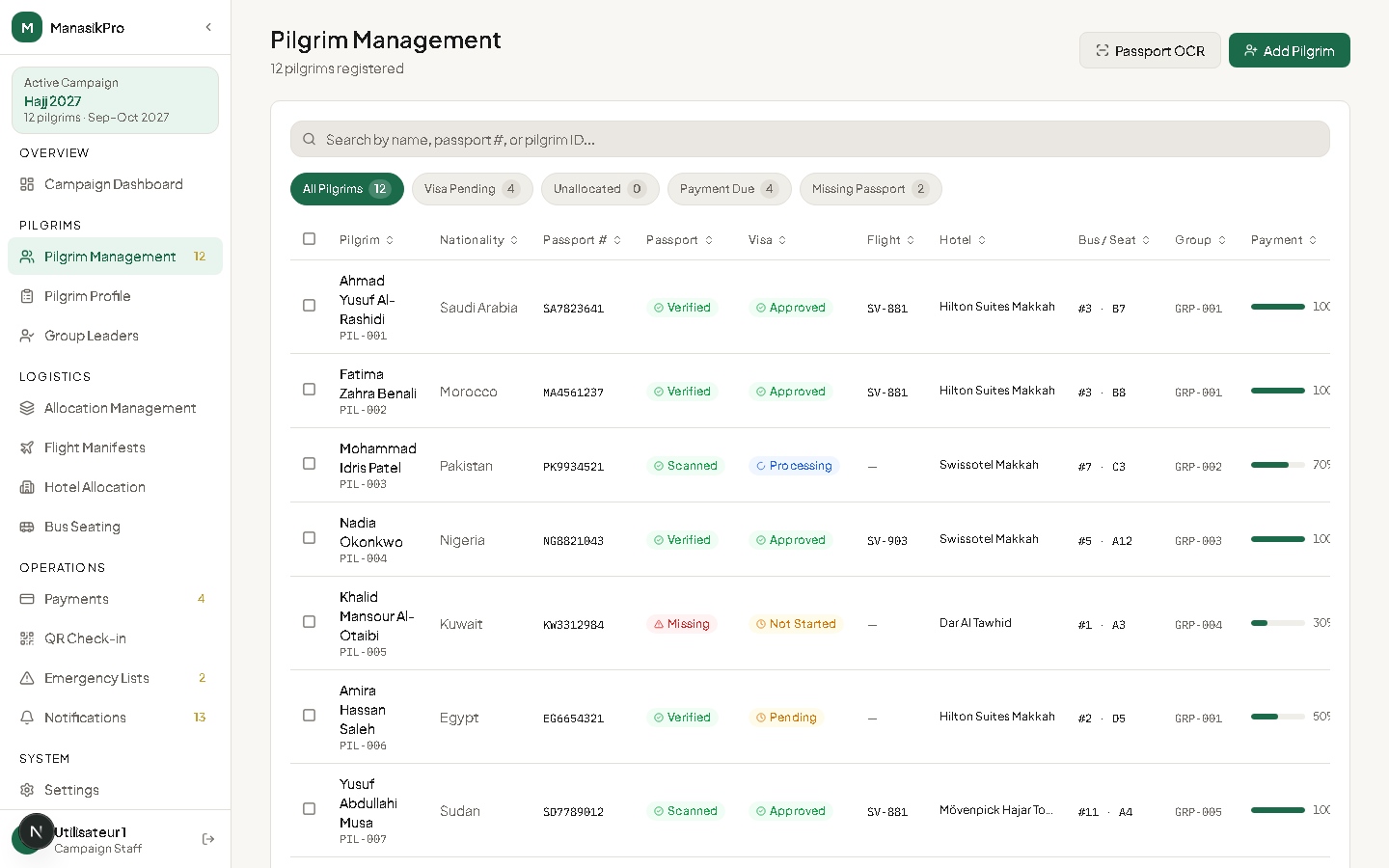Click the Hotel Allocation building icon

tap(27, 487)
